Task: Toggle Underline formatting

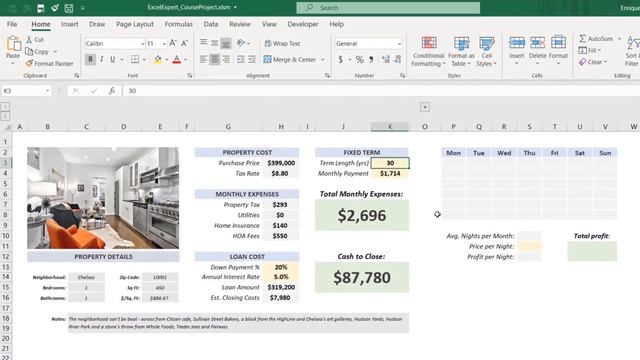Action: pos(113,60)
